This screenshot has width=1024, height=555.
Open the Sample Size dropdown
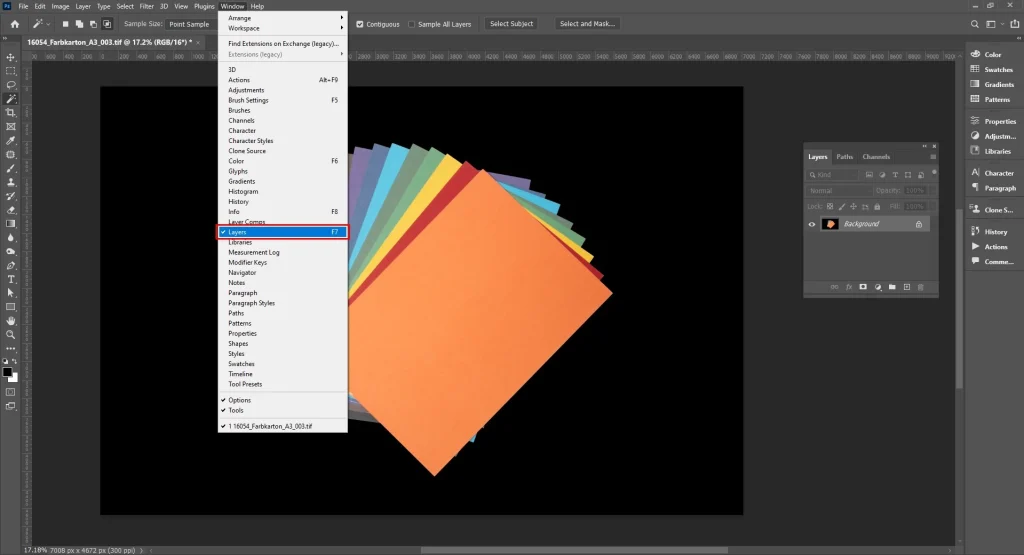pos(190,24)
